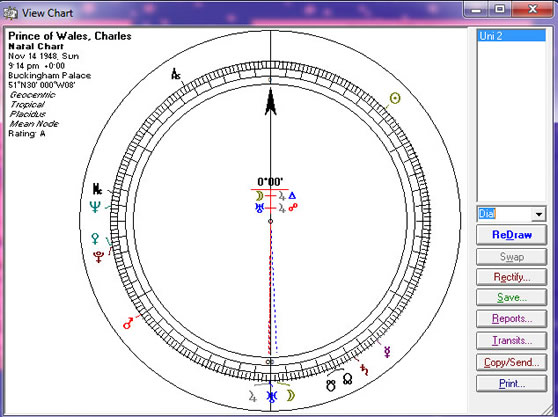Click the Moon crescent below the dial

pos(291,395)
